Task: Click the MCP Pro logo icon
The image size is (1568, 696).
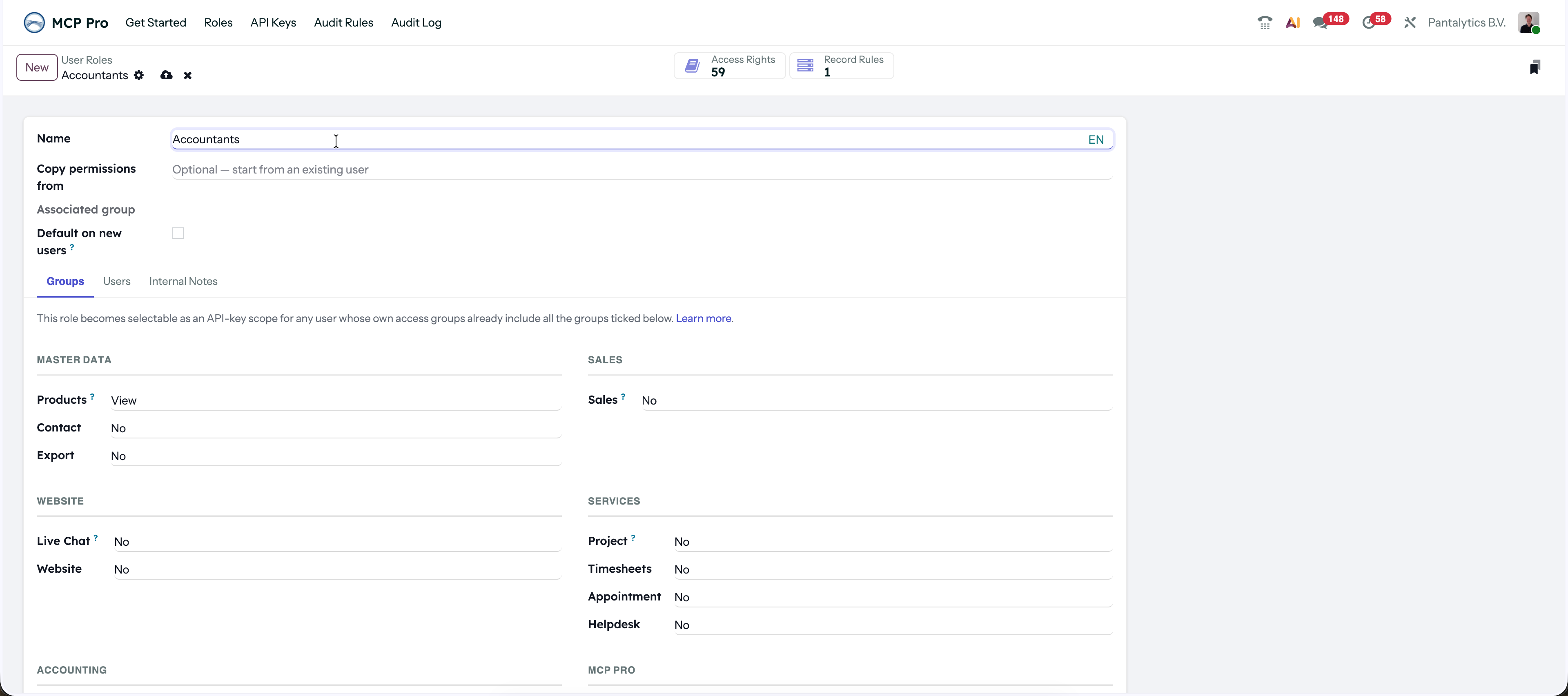Action: coord(34,22)
